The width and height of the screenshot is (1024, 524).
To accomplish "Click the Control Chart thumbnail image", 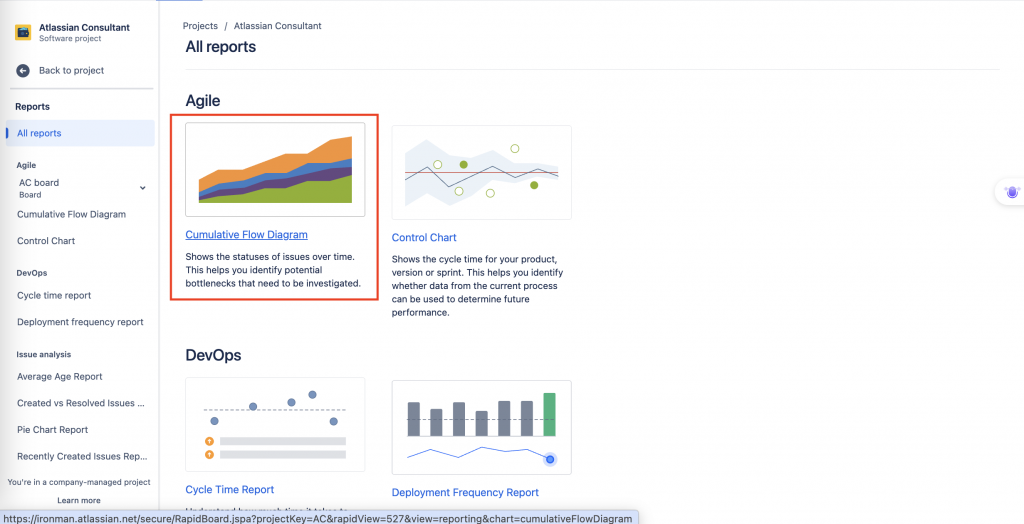I will tap(481, 172).
